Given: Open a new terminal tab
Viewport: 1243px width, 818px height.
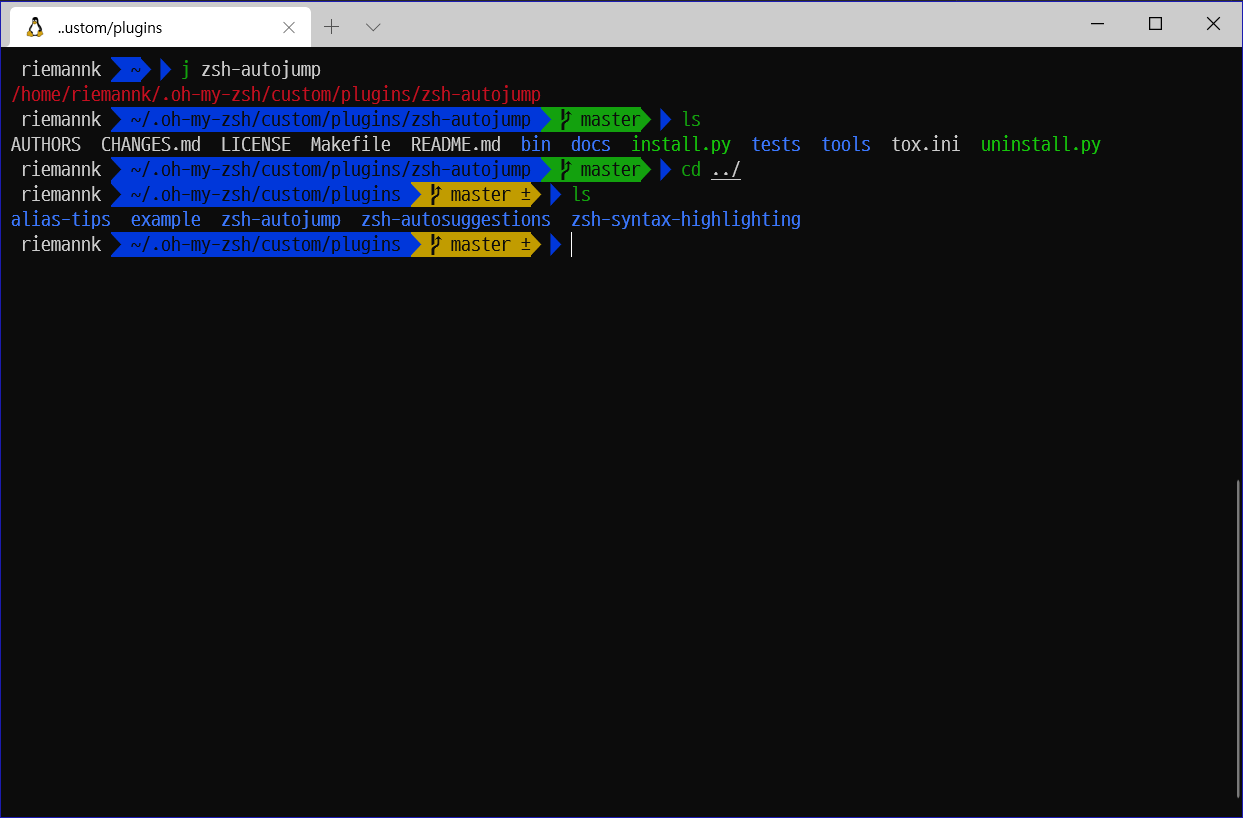Looking at the screenshot, I should pos(332,27).
